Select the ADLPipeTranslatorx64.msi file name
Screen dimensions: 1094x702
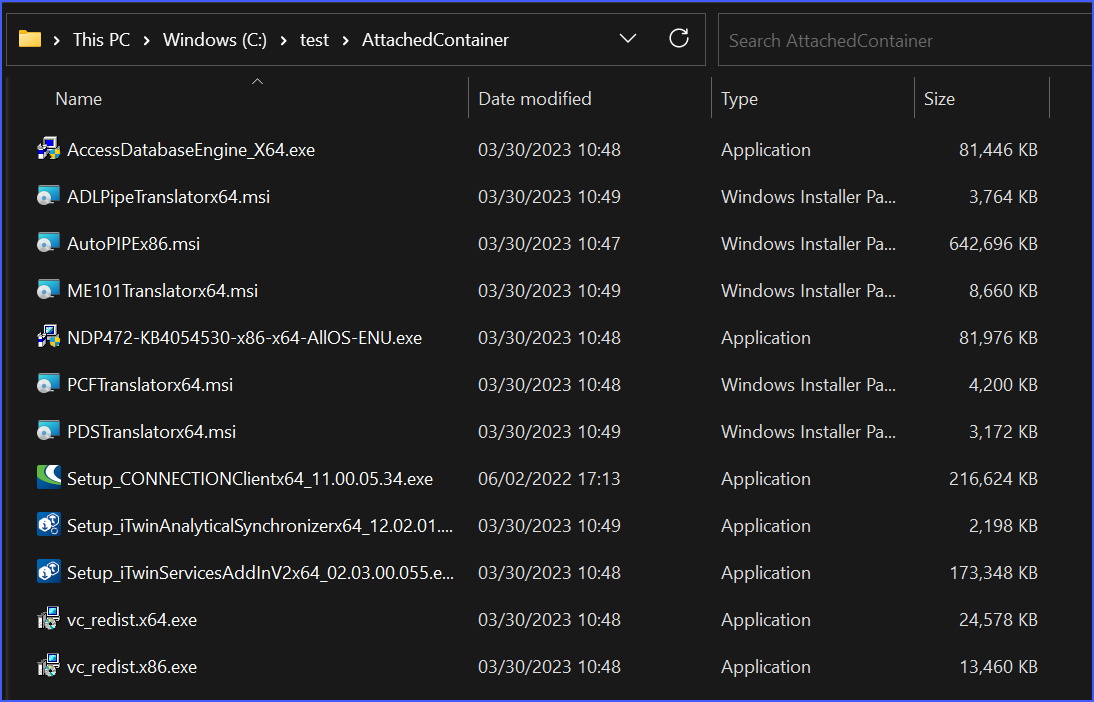tap(168, 197)
